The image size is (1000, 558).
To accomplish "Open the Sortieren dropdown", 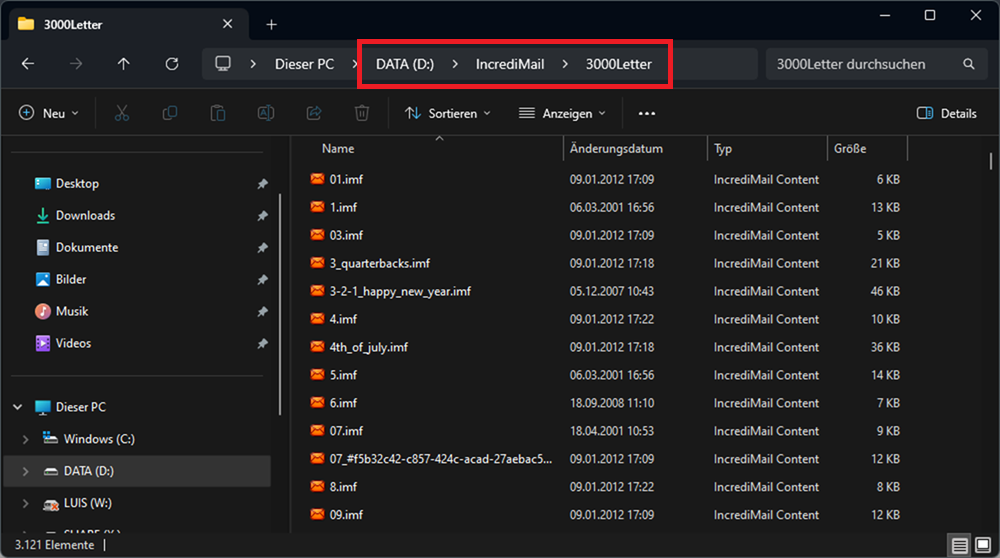I will click(448, 114).
